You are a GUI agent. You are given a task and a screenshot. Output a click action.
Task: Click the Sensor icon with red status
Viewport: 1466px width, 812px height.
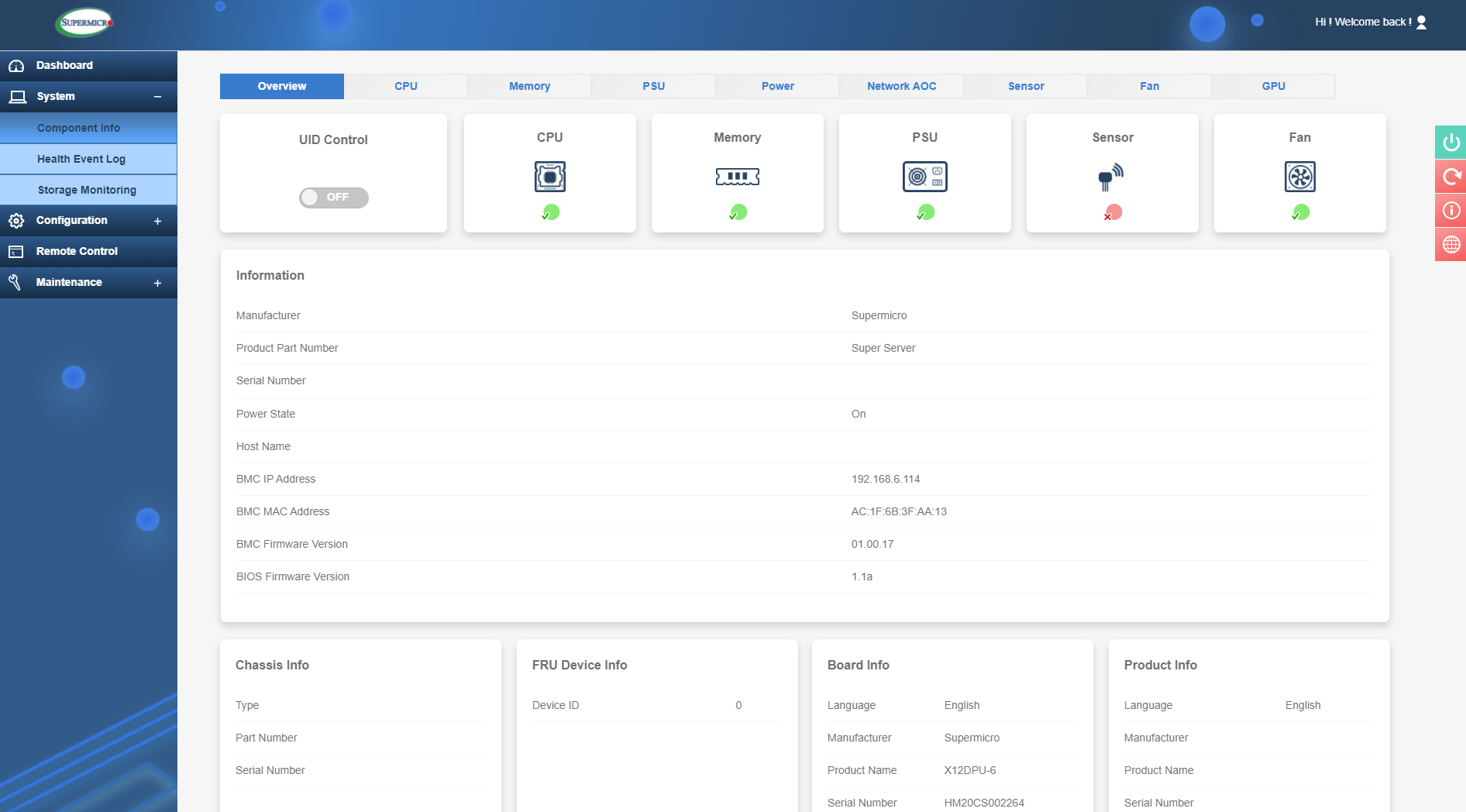pos(1111,177)
